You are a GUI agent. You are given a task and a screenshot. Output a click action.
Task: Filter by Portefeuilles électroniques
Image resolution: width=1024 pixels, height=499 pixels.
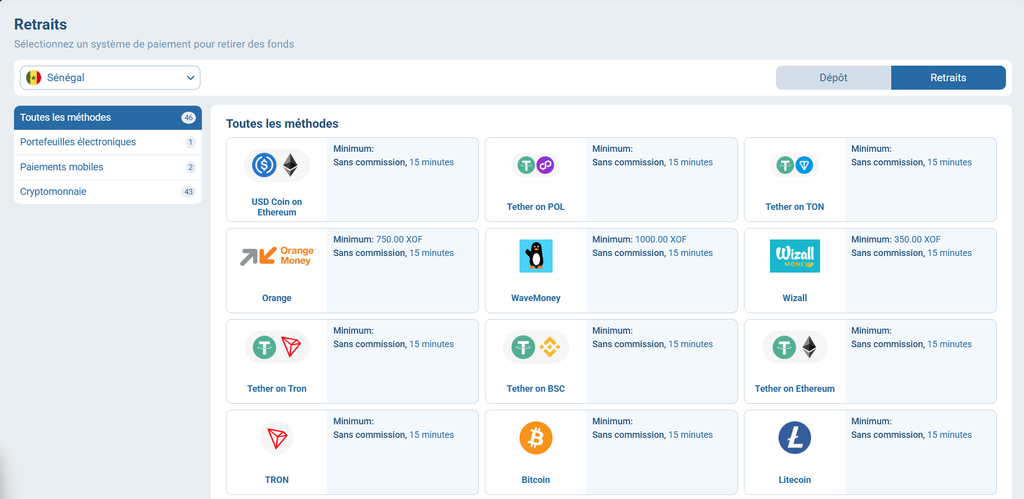tap(108, 142)
